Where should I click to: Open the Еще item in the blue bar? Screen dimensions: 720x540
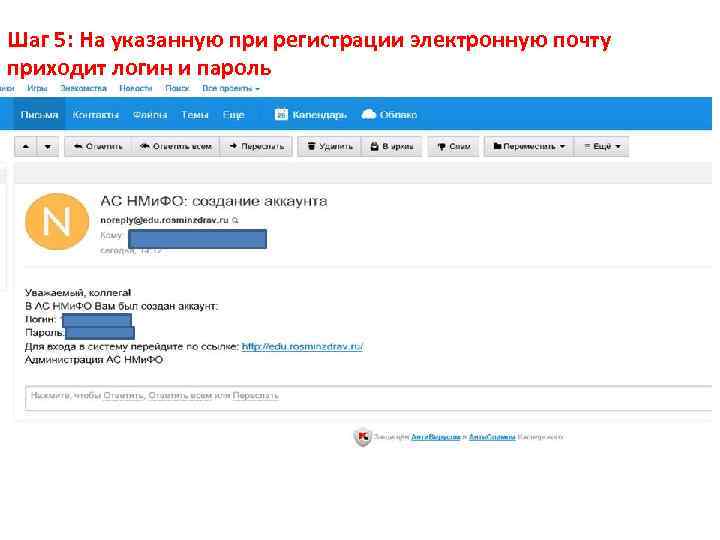pos(233,115)
